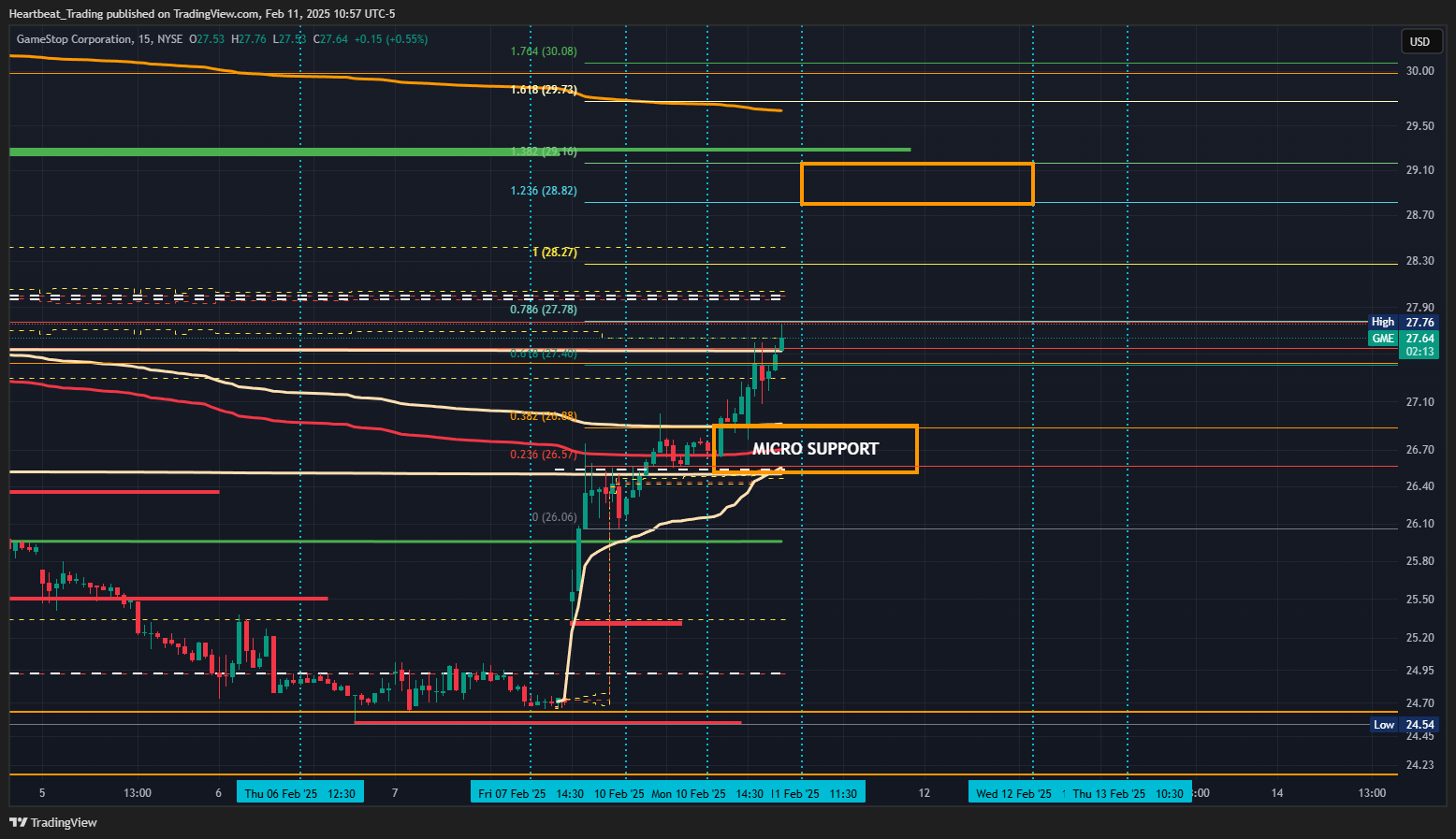
Task: Click the 28.30 price axis label
Action: click(1420, 261)
